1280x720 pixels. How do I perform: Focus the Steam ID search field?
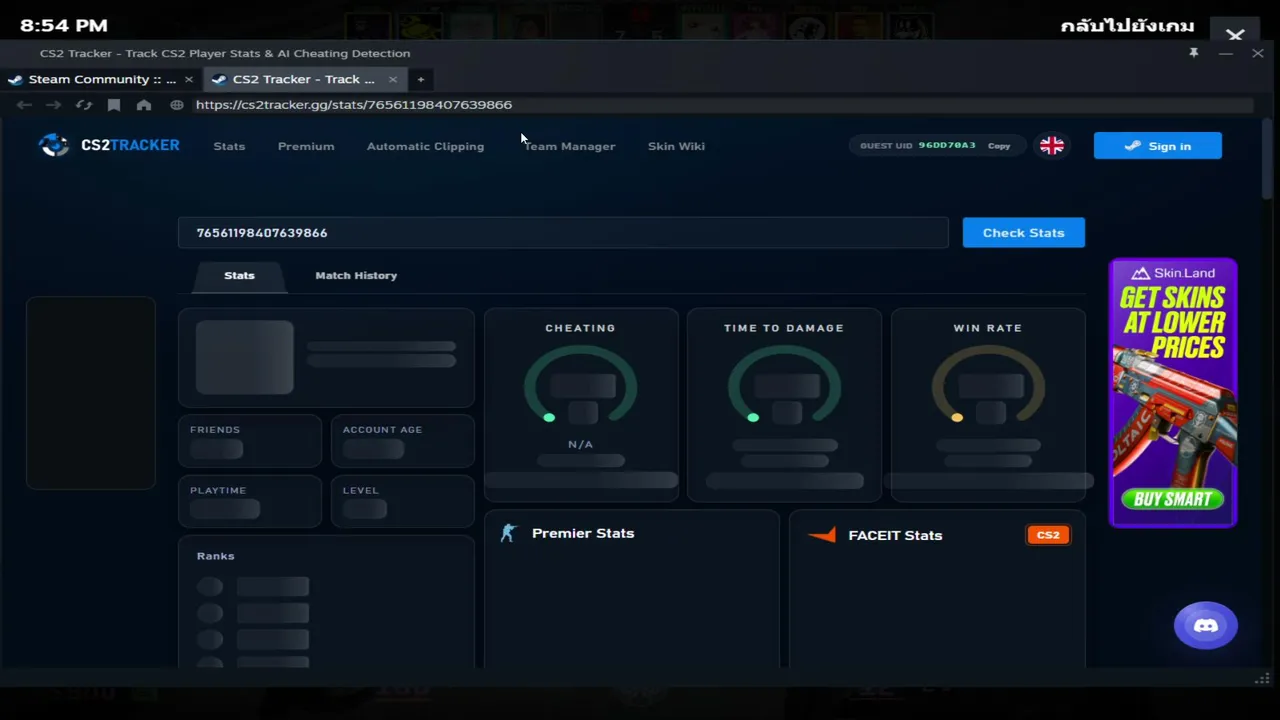coord(563,233)
